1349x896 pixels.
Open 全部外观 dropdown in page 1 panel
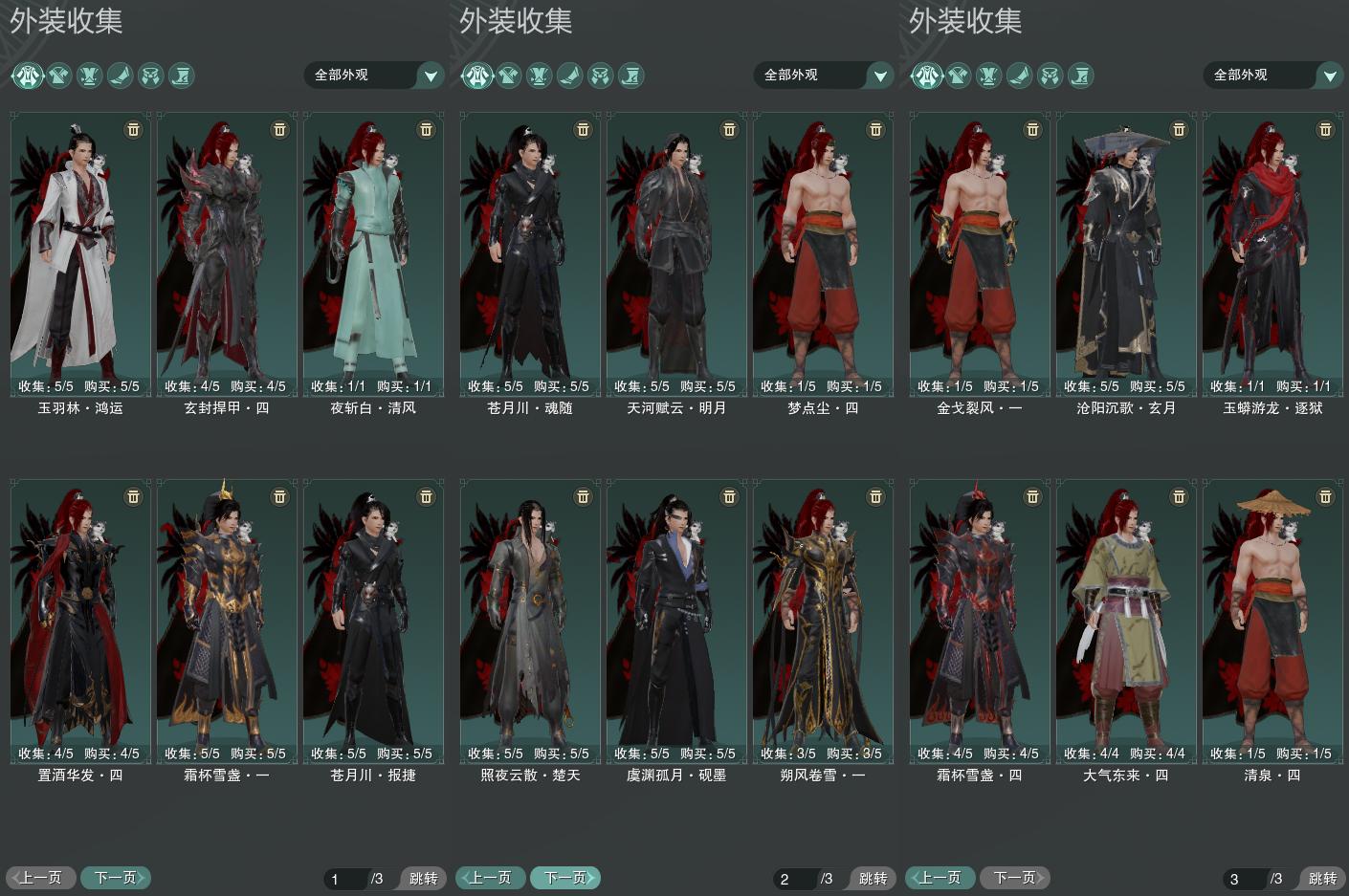coord(374,75)
